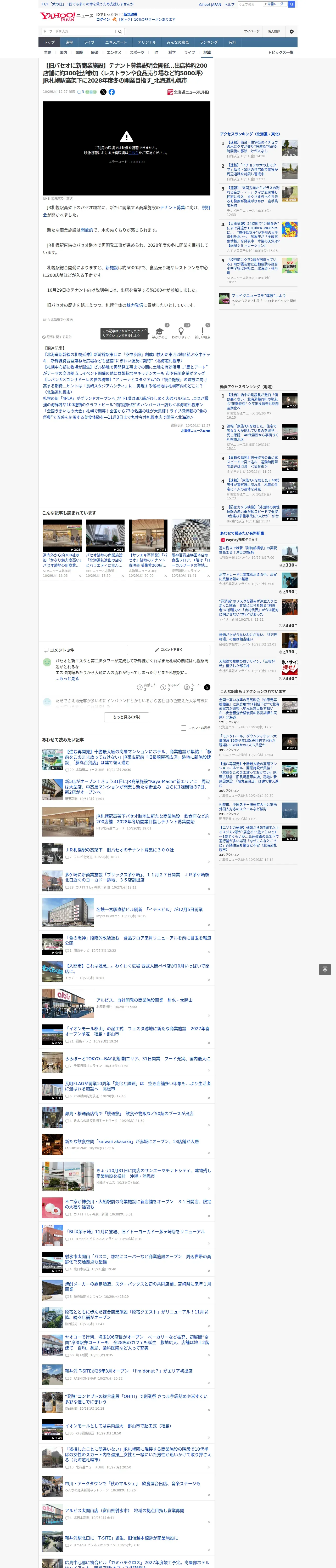Image resolution: width=336 pixels, height=1568 pixels.
Task: Open access ranking item 1 仙台住宅街のイチョウ
Action: [253, 147]
